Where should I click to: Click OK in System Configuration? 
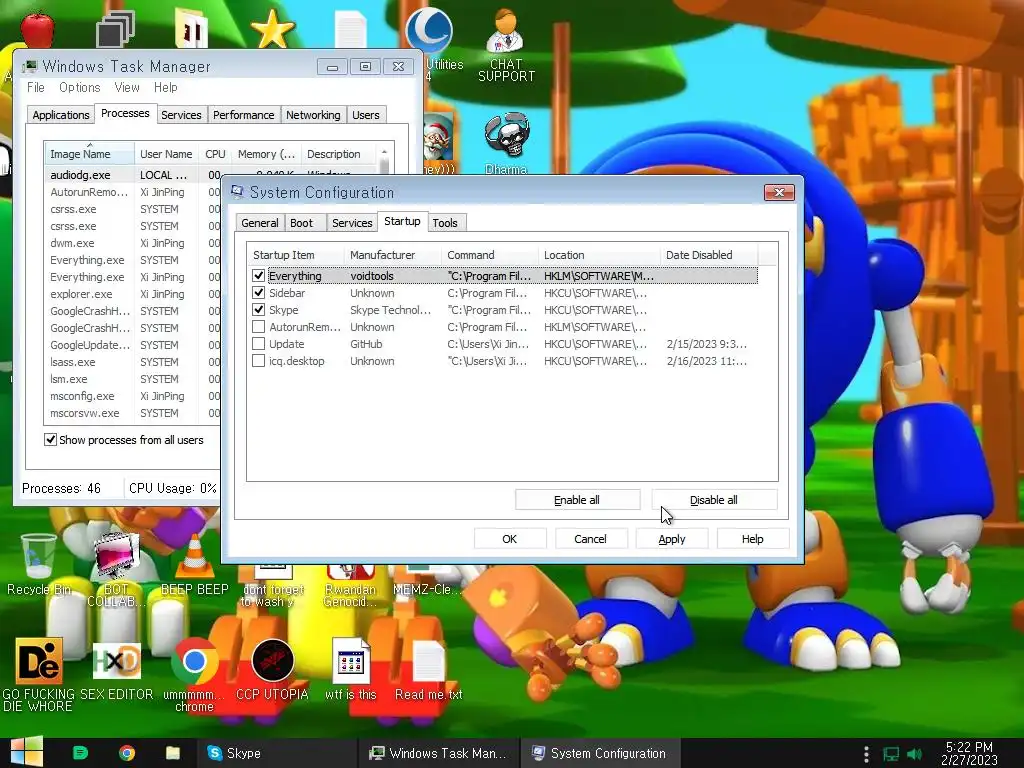point(509,539)
